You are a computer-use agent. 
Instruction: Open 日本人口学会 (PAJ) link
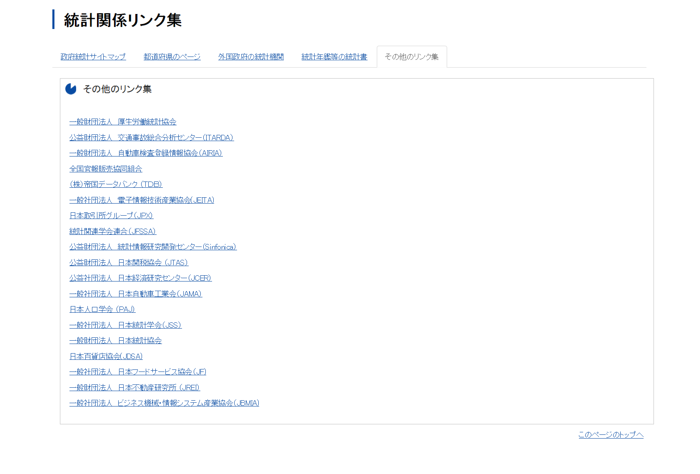(x=102, y=309)
